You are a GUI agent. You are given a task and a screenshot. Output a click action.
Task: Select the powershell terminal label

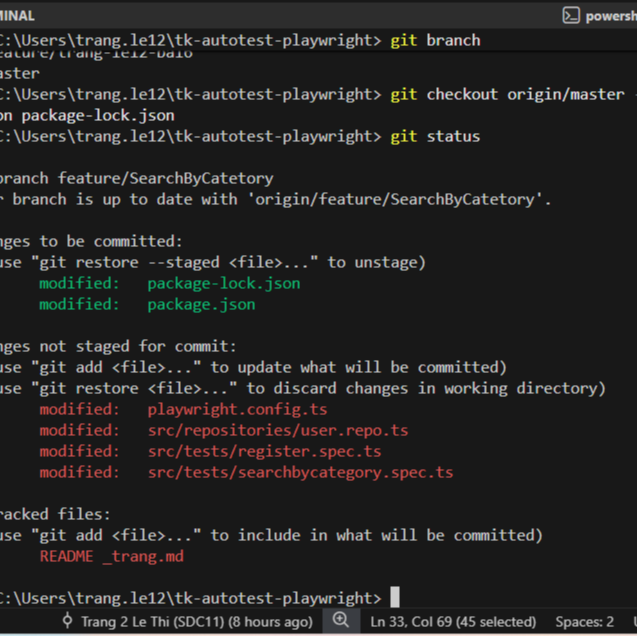[x=611, y=15]
